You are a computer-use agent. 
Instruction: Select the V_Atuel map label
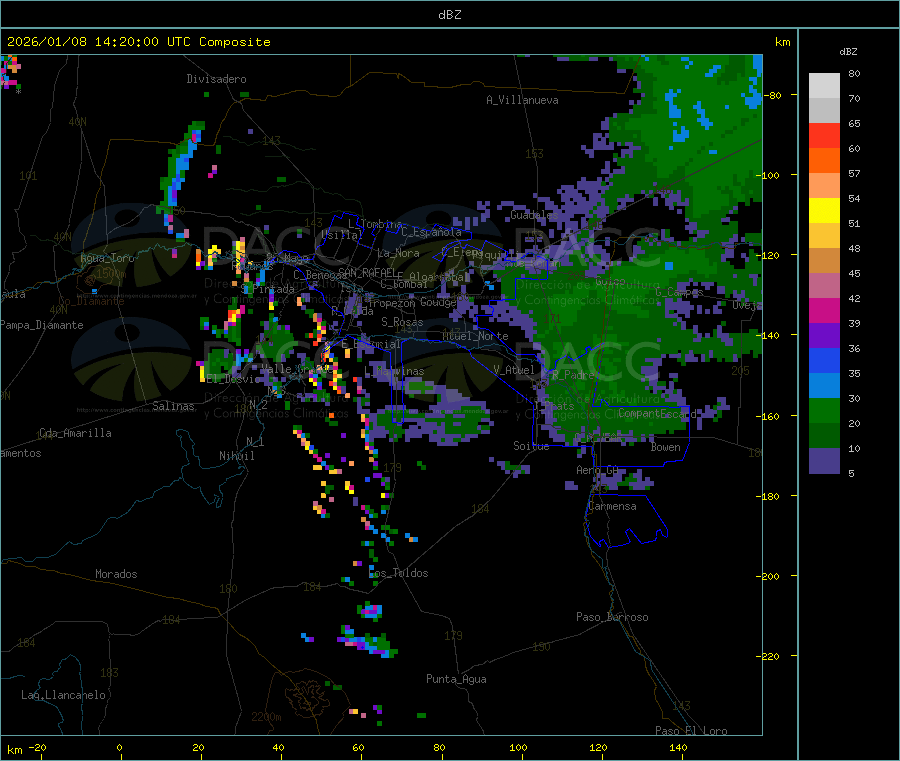pos(514,370)
